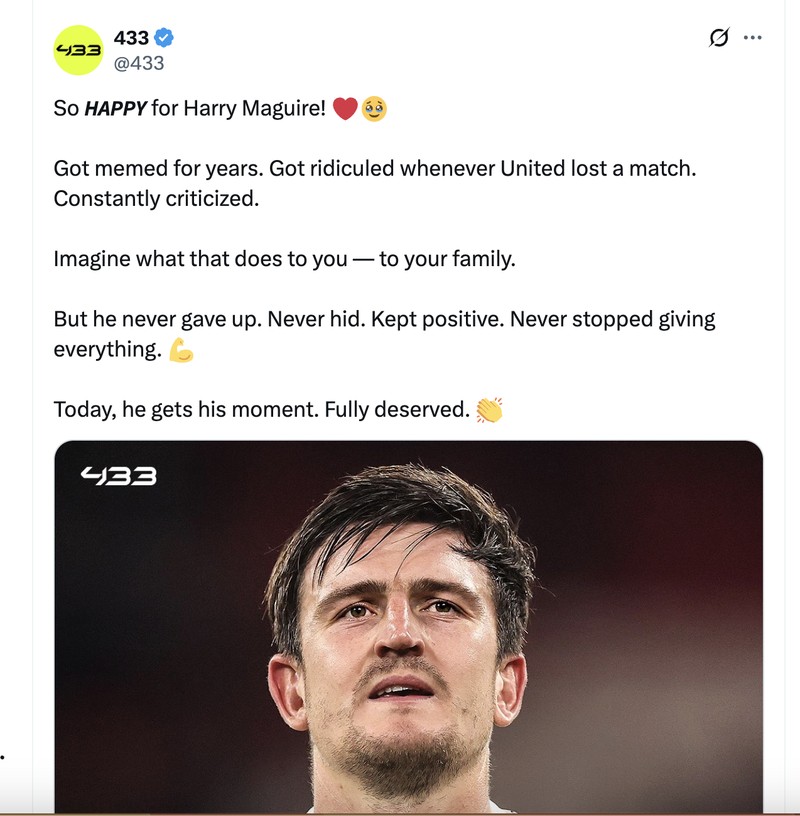Click the clapping hands emoji
Screen dimensions: 800x816
click(489, 409)
